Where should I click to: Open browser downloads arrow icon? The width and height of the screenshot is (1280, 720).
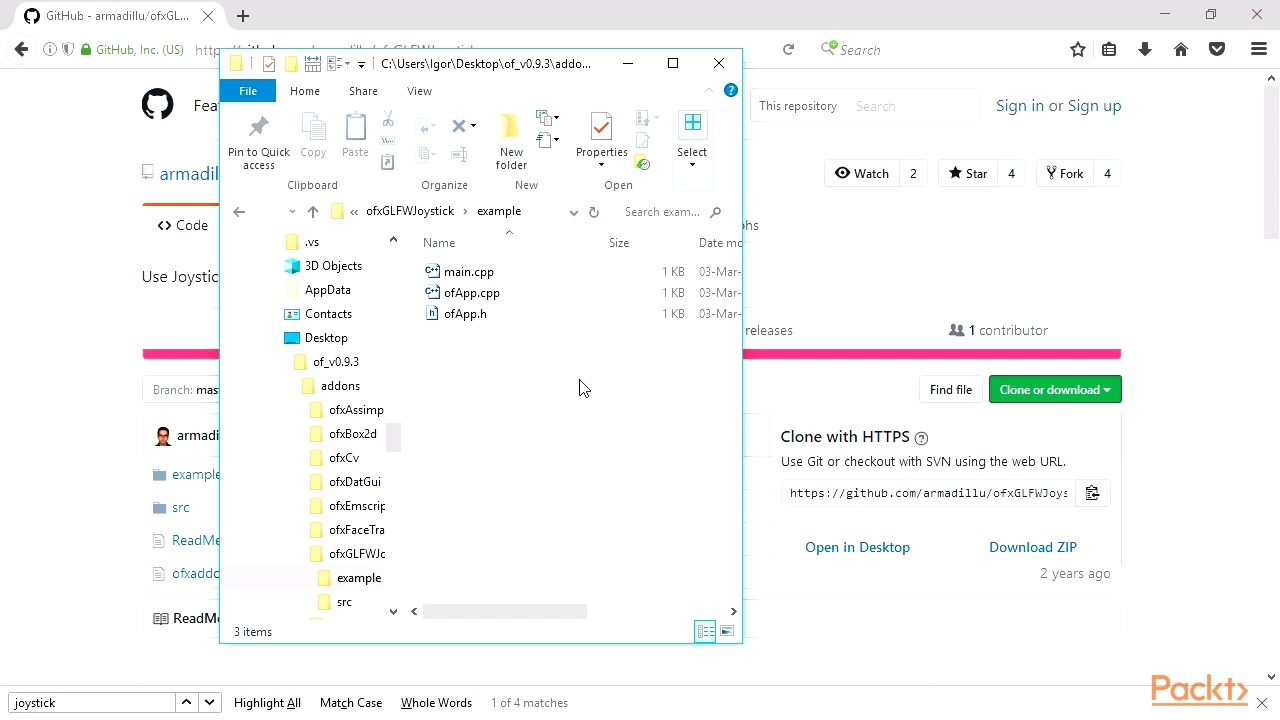pos(1145,49)
